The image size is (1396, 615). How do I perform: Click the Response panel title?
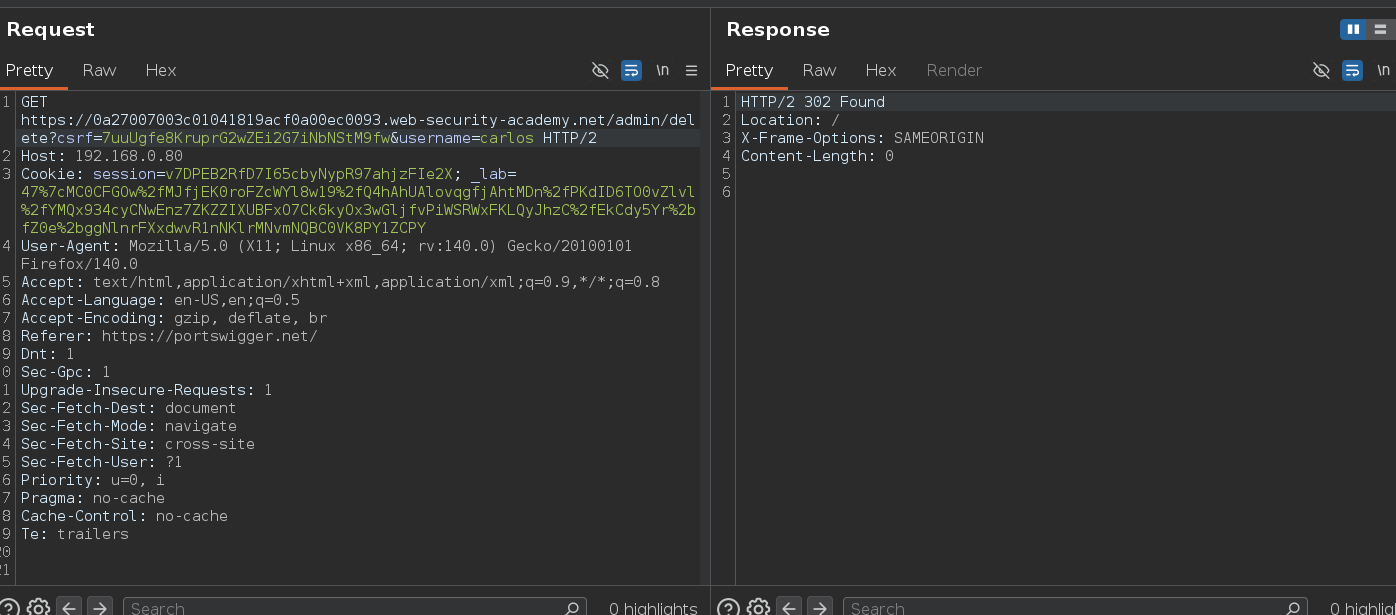[778, 29]
